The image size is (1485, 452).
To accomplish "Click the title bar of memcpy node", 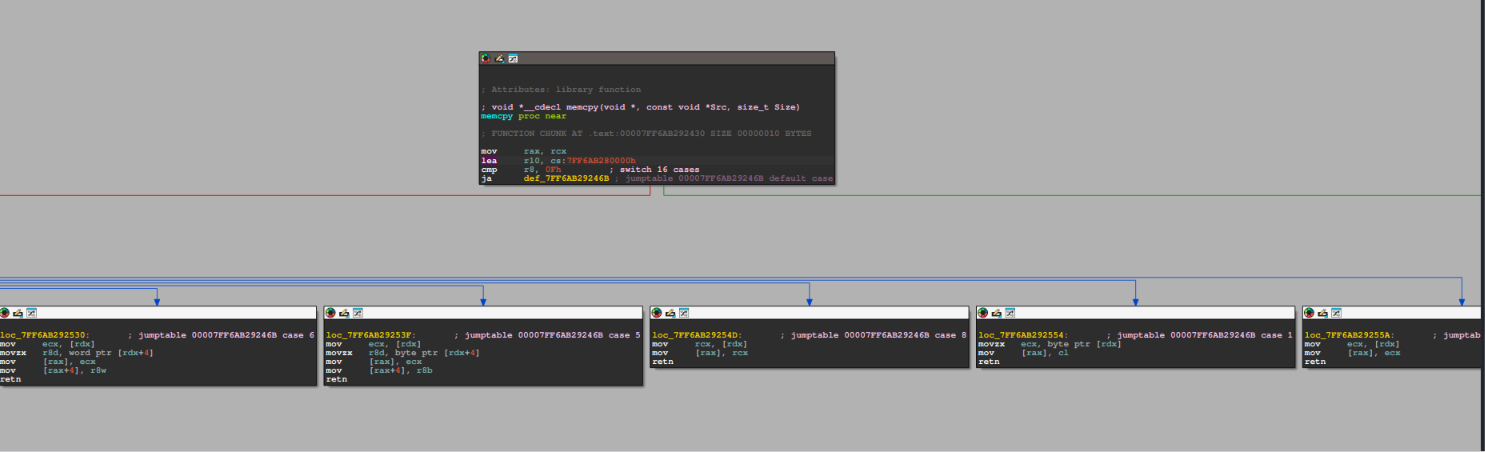I will coord(656,59).
